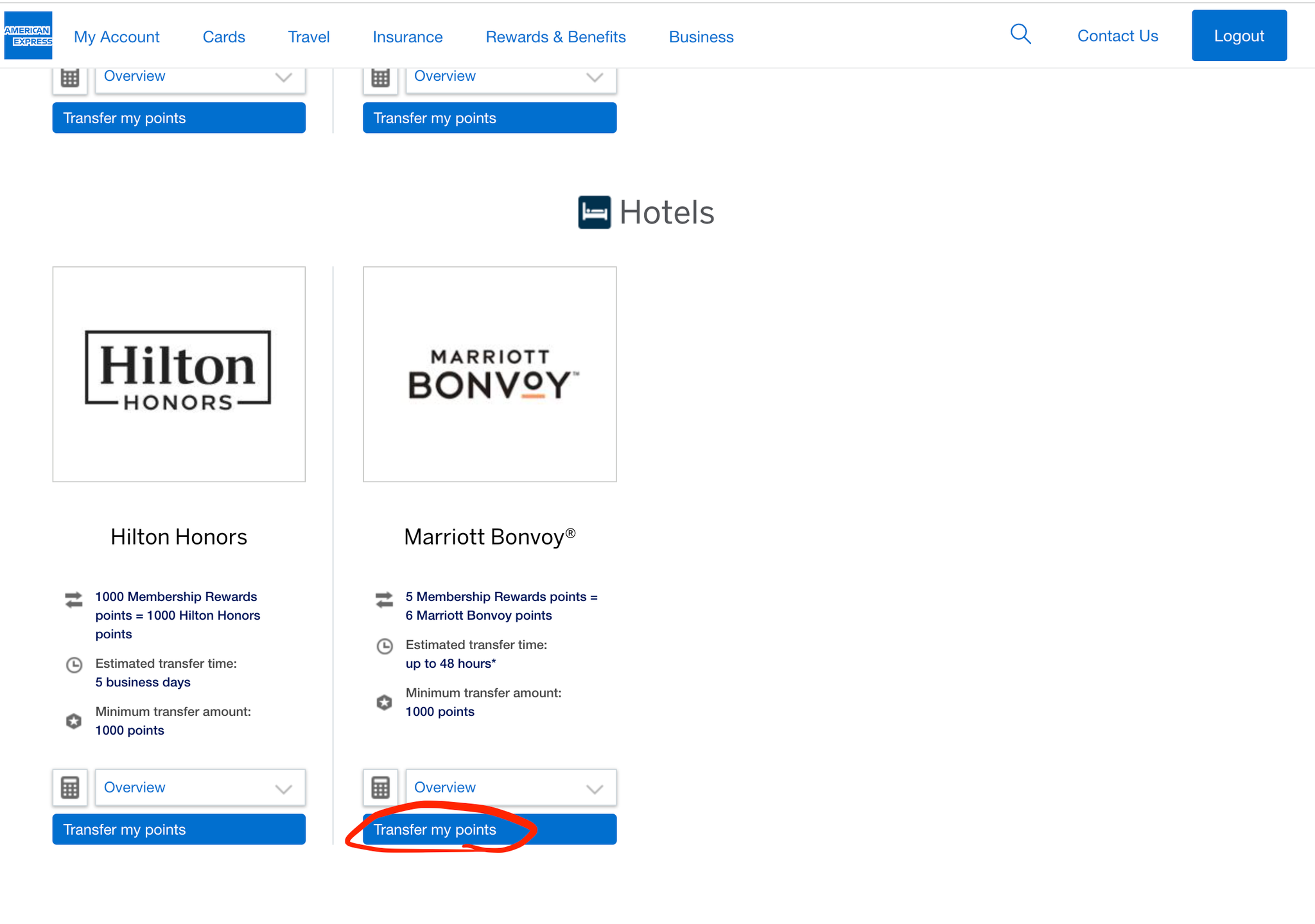This screenshot has height=924, width=1315.
Task: Click Hilton minimum transfer amount star icon
Action: point(74,721)
